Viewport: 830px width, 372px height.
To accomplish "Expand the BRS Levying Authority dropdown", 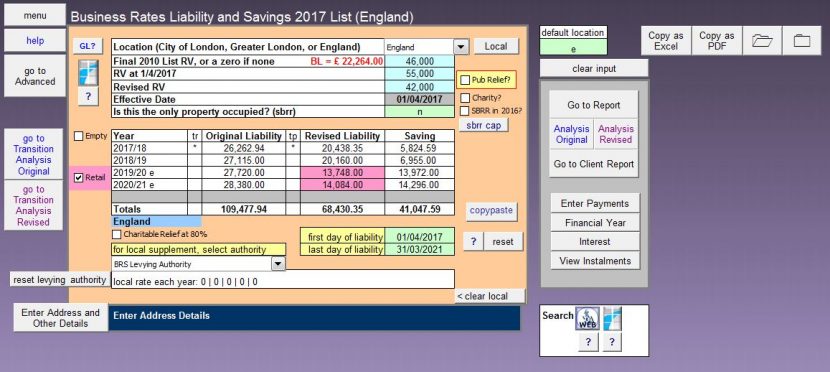I will 278,264.
